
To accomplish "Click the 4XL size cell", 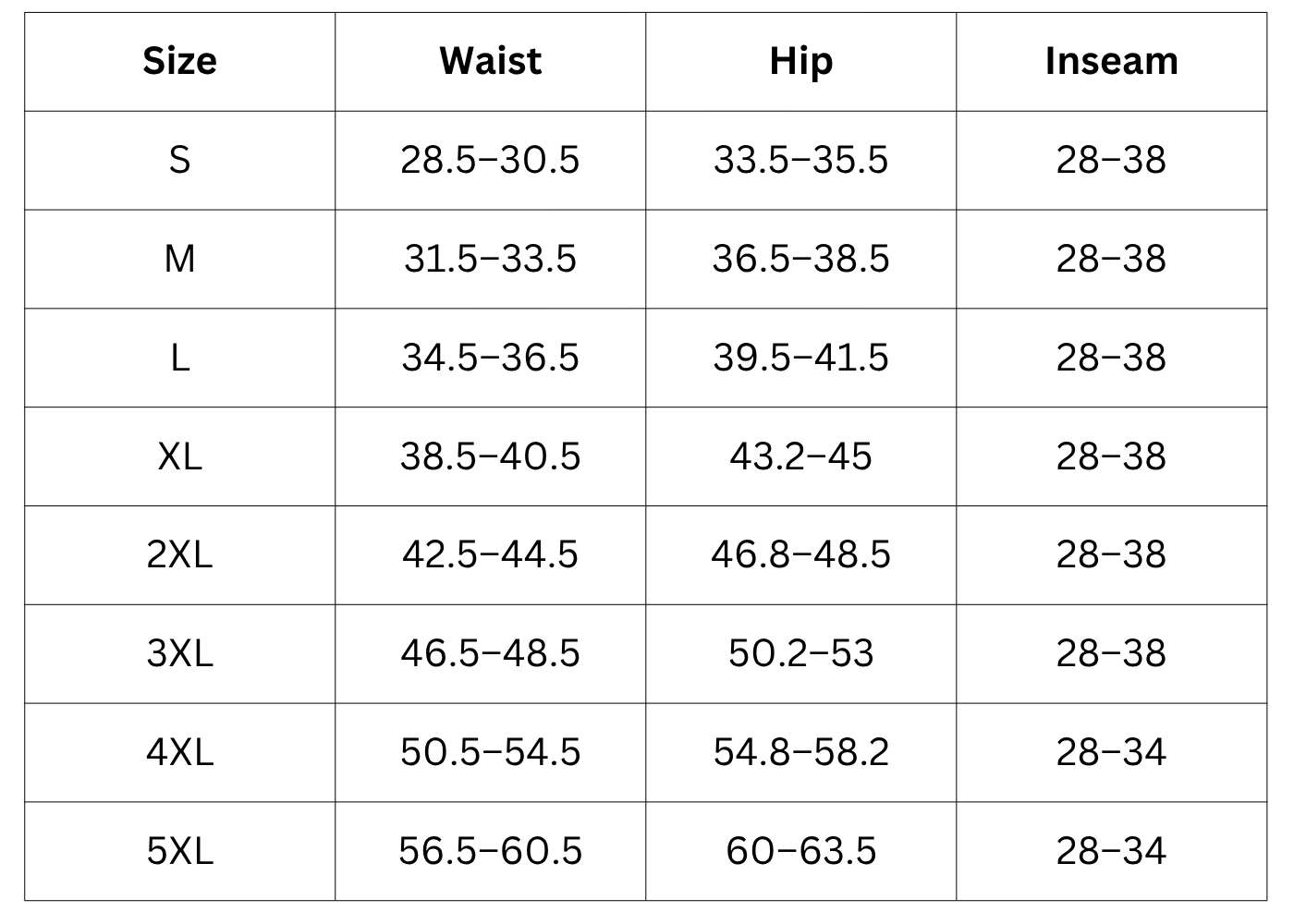I will [179, 752].
